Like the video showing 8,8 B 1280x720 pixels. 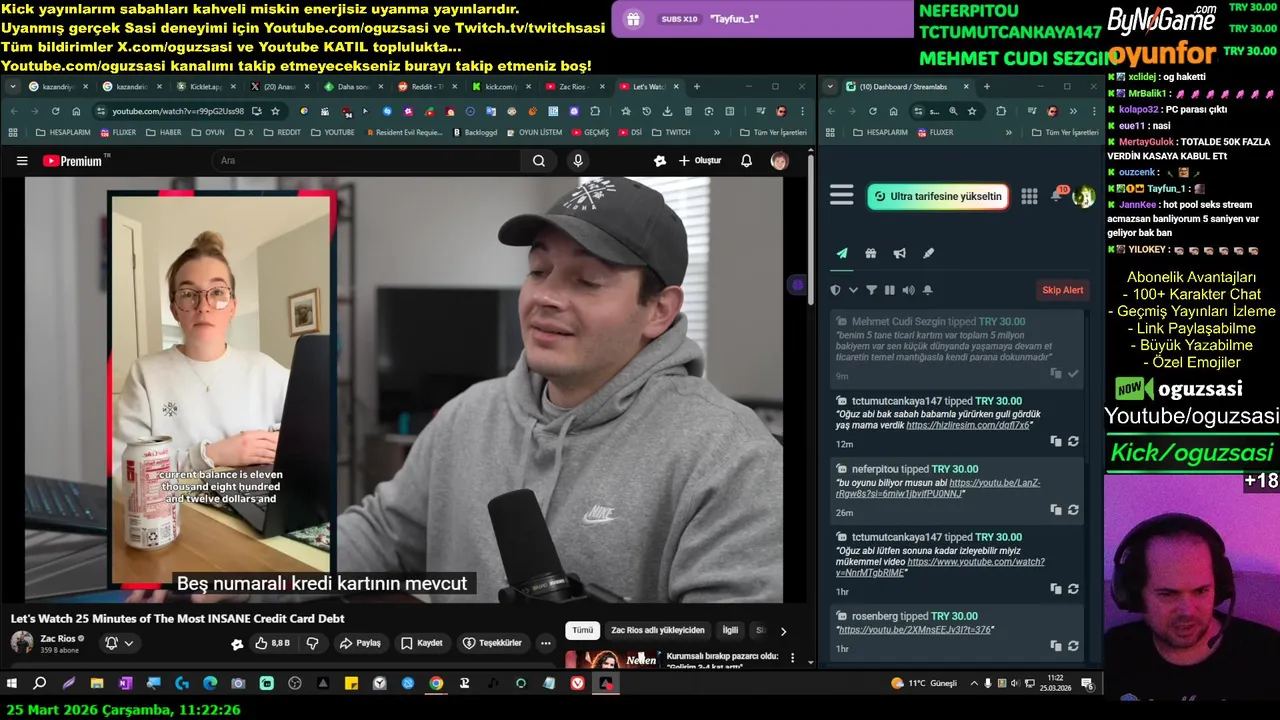pos(274,643)
